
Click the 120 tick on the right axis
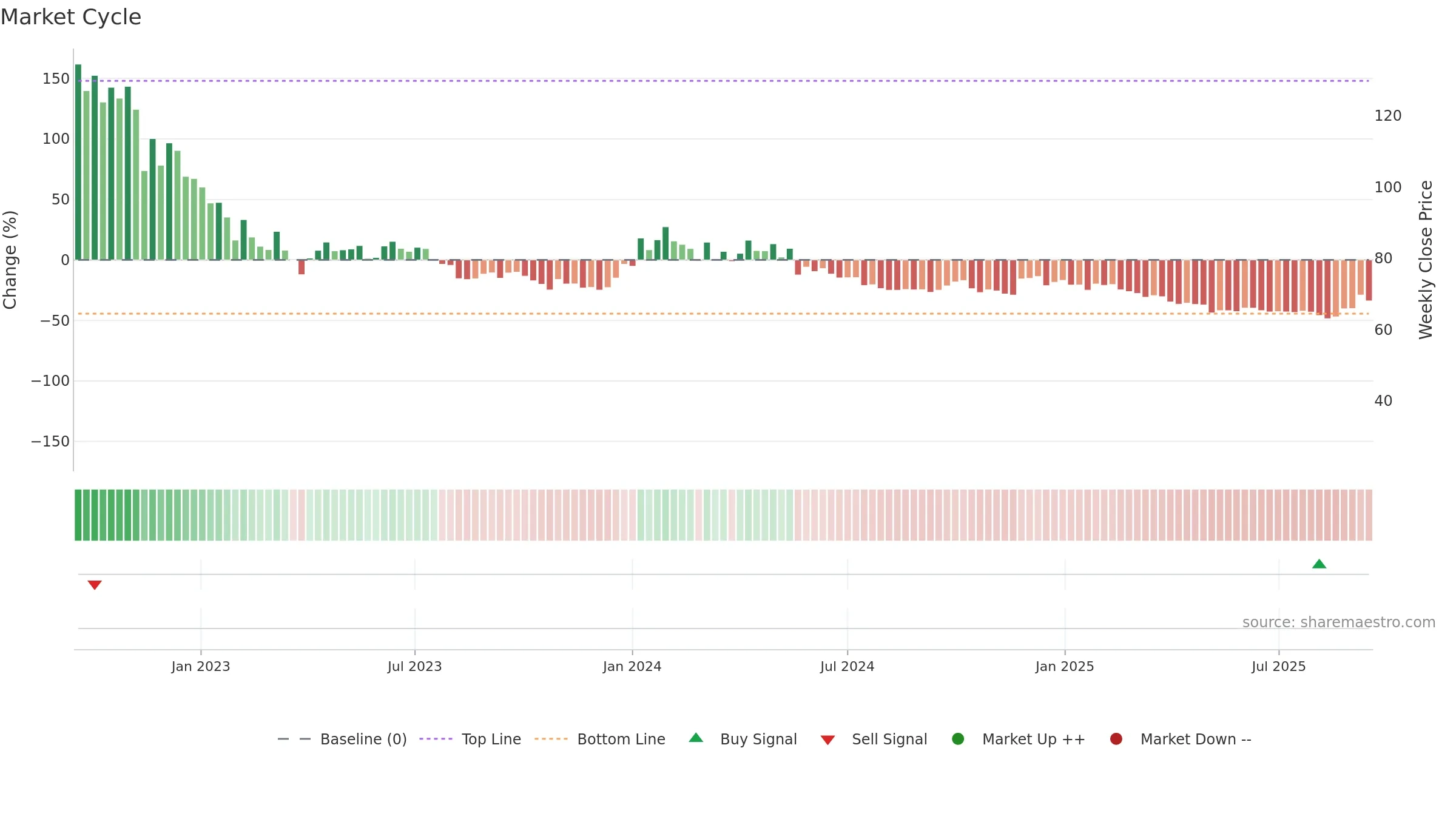(x=1388, y=116)
